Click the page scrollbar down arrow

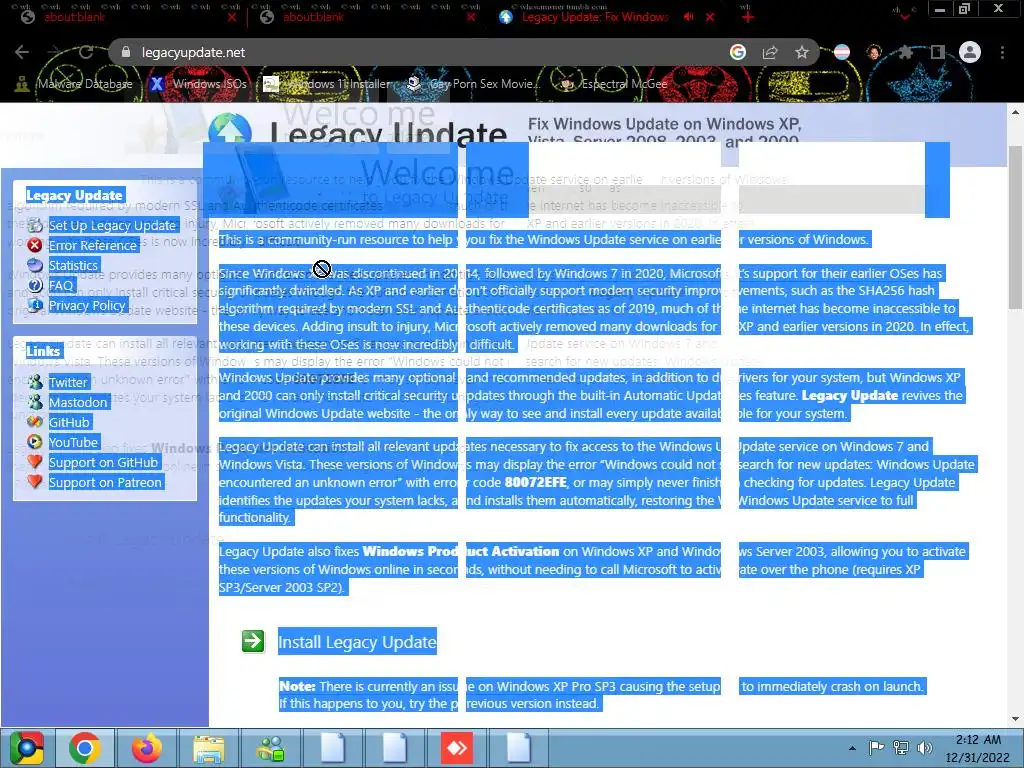[1015, 719]
